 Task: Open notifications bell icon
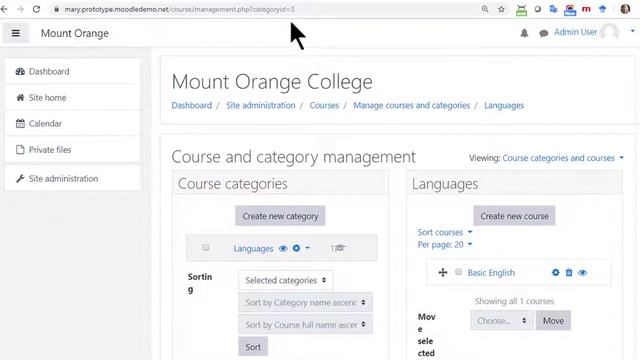tap(524, 33)
